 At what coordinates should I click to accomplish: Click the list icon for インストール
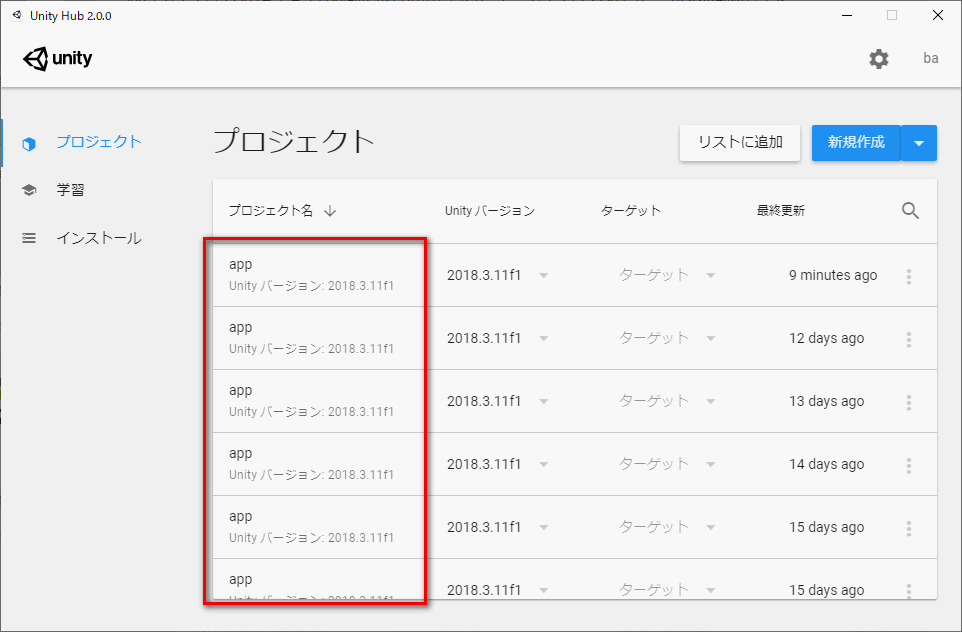coord(29,238)
